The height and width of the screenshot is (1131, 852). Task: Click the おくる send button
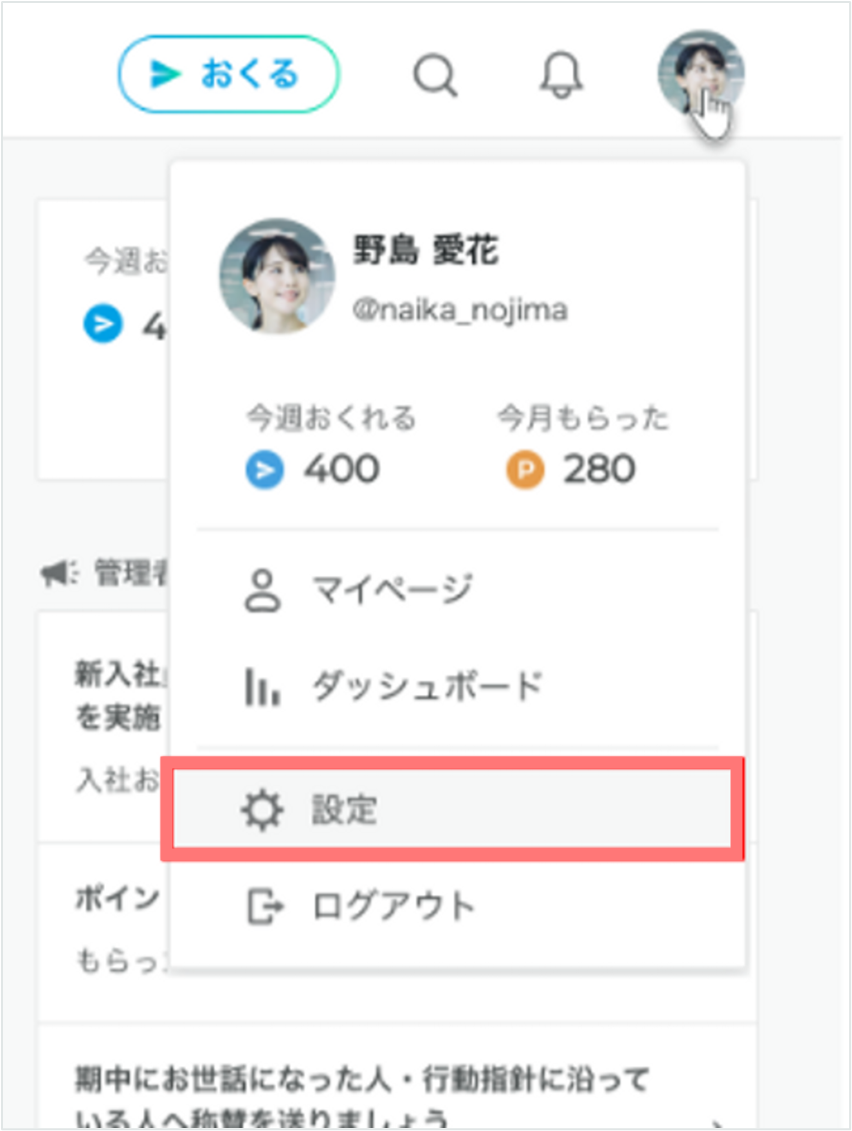tap(229, 74)
